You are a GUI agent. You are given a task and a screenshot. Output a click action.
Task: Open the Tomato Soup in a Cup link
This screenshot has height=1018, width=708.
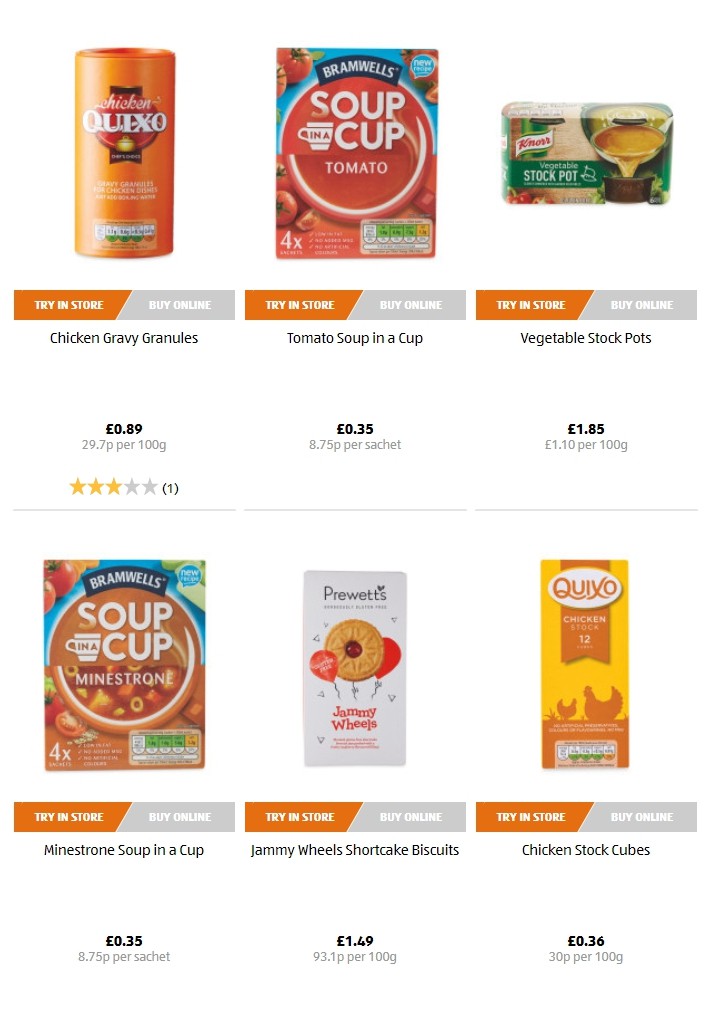point(355,338)
